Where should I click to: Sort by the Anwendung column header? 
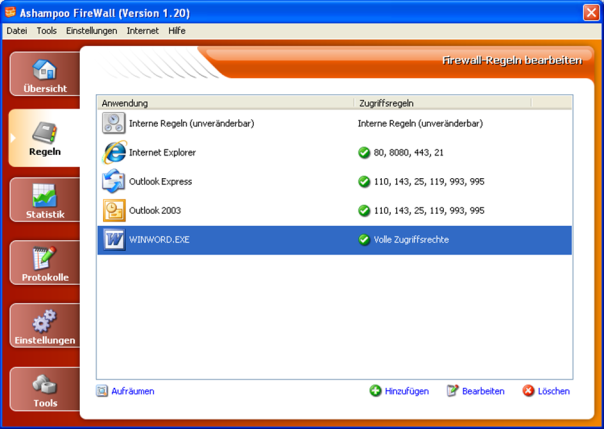226,103
